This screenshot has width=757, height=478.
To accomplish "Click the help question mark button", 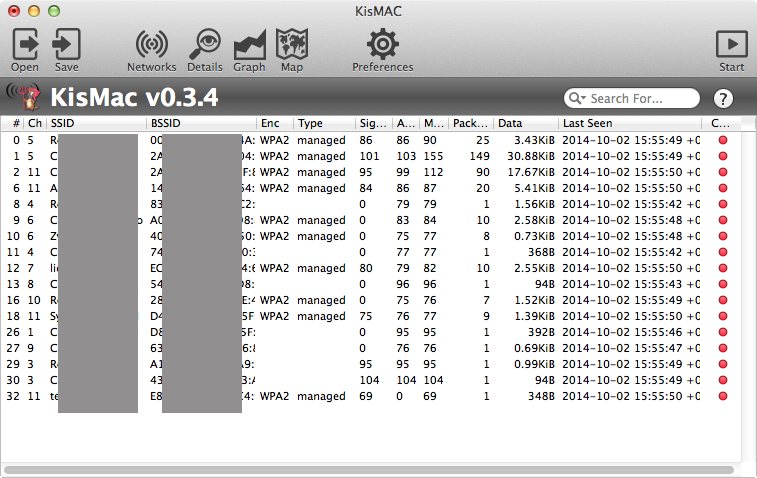I will 723,99.
